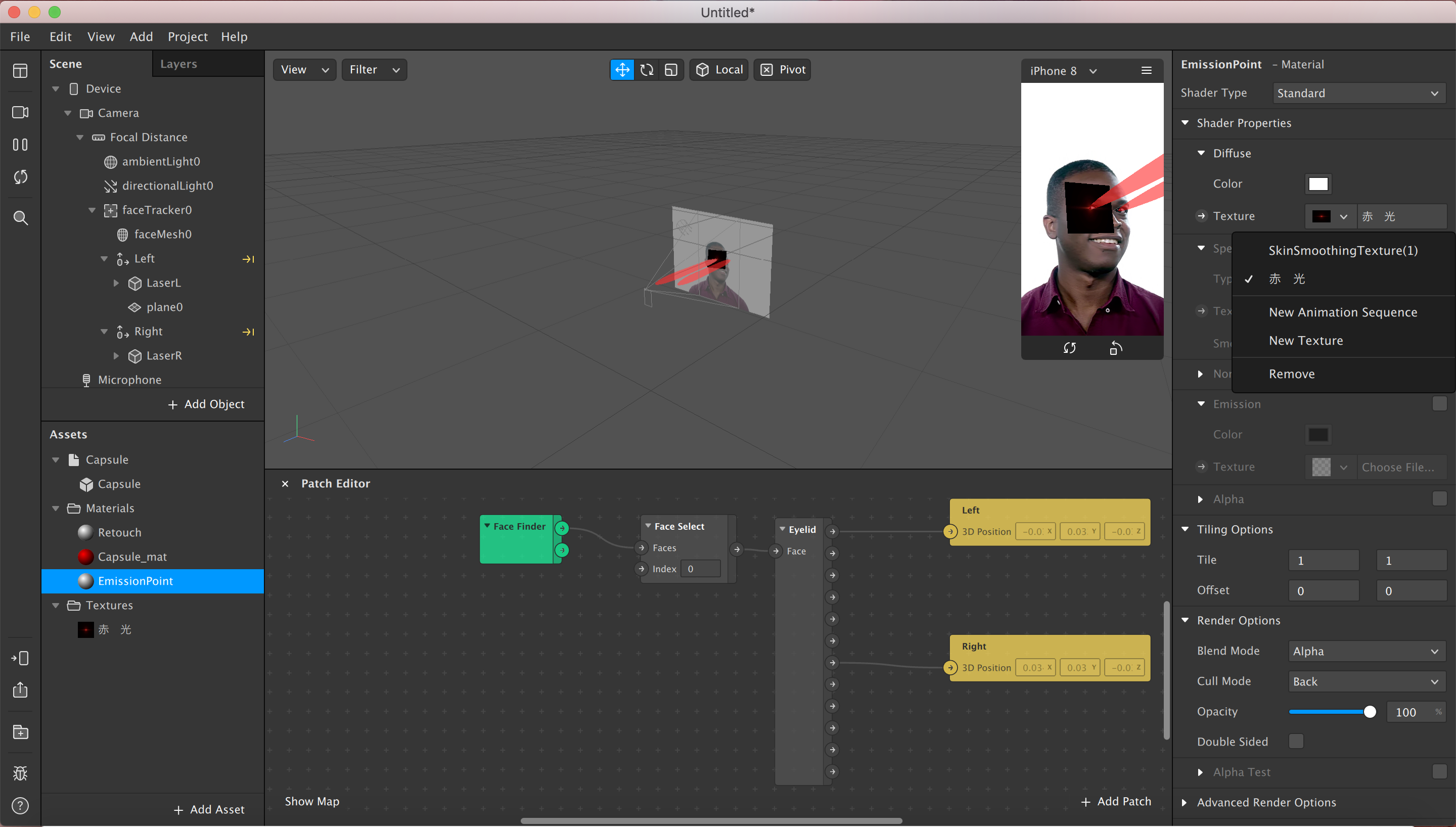This screenshot has width=1456, height=827.
Task: Open the Blend Mode Alpha dropdown
Action: [x=1367, y=652]
